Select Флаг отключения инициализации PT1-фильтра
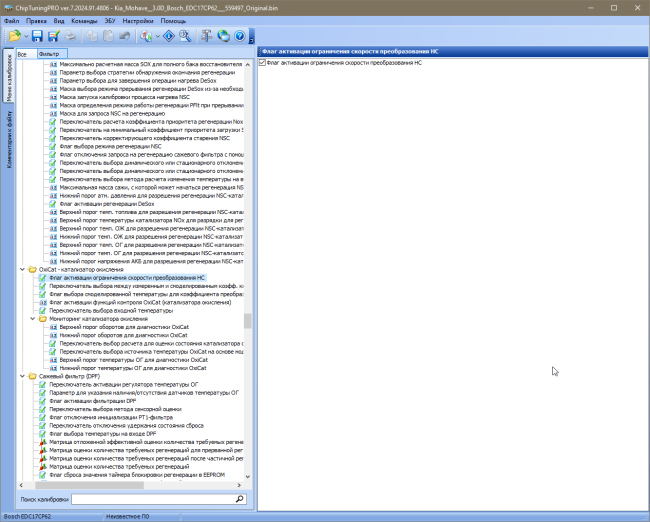Viewport: 650px width, 522px height. (111, 418)
